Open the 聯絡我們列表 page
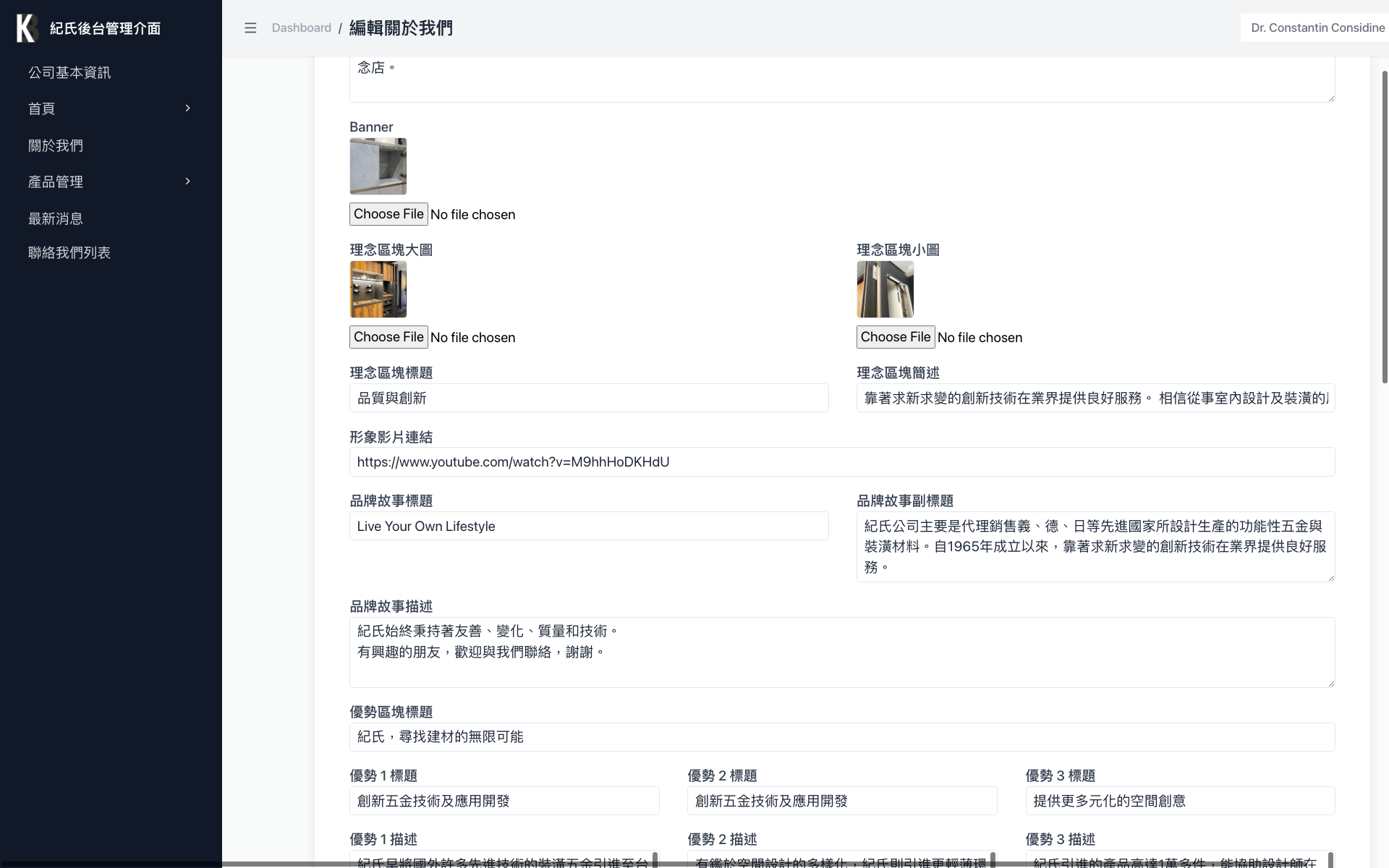 [69, 252]
